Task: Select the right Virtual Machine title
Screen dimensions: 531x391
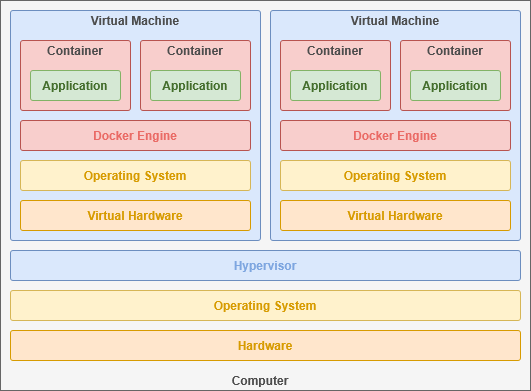Action: (x=395, y=21)
